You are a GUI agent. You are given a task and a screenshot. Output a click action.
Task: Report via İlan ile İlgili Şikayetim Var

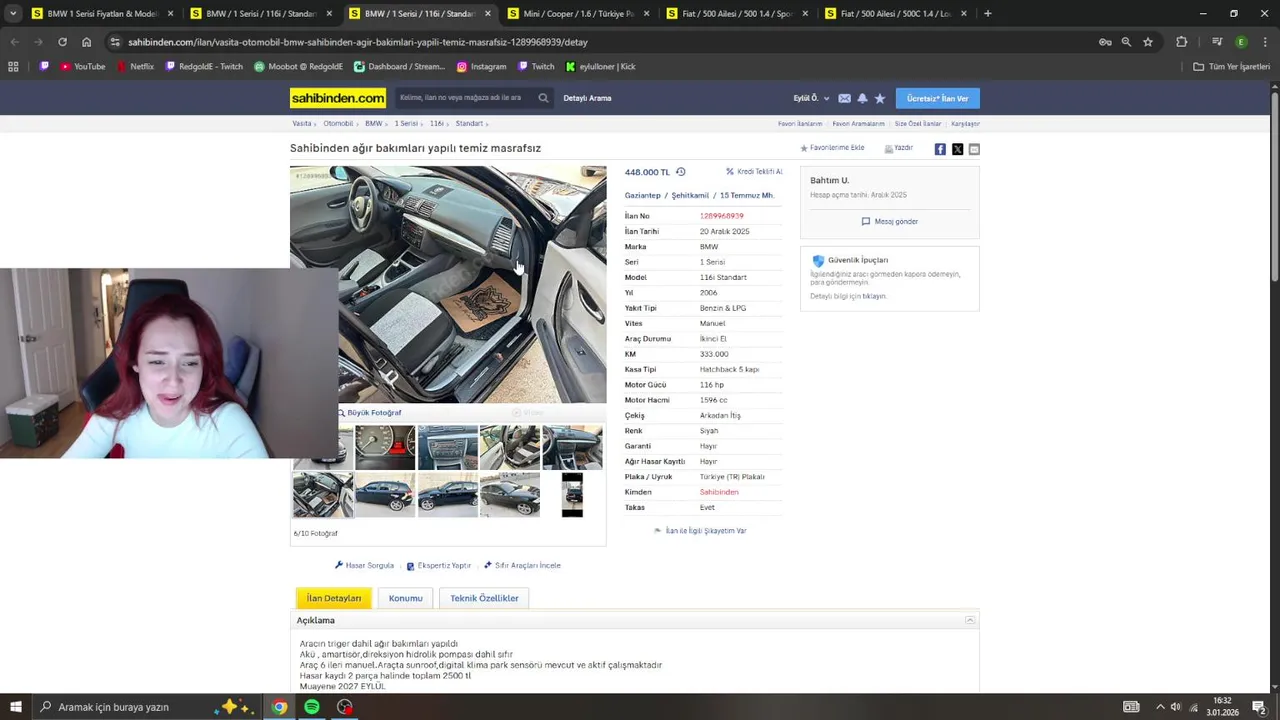[700, 531]
